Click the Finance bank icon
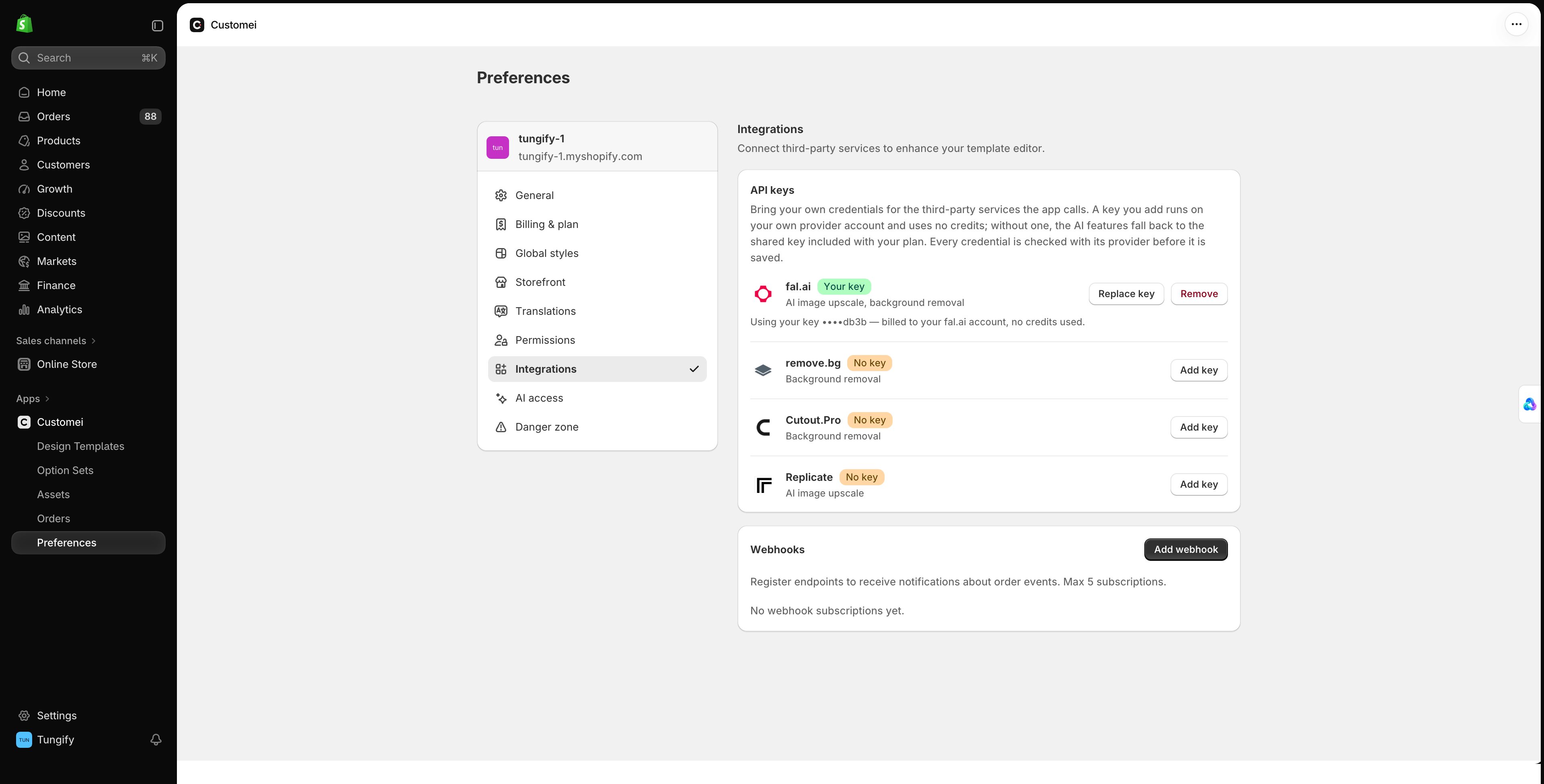The width and height of the screenshot is (1544, 784). [24, 285]
